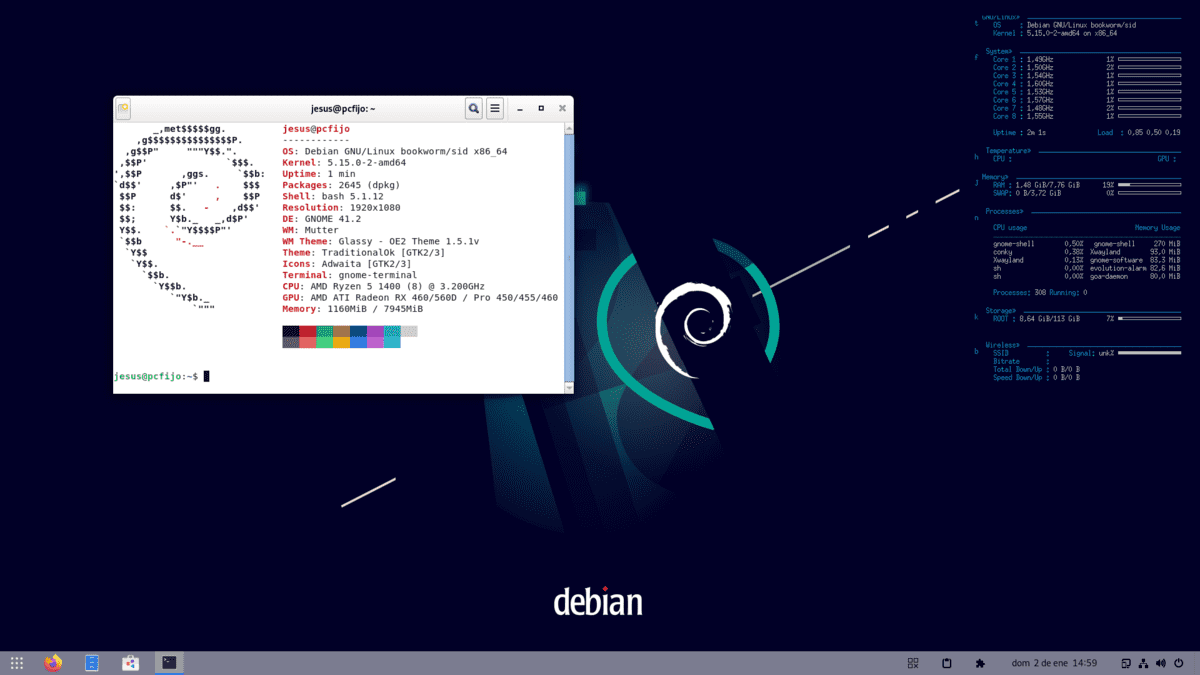Click the Kernel: 5.15.0-2-amd64 line in terminal
Image resolution: width=1200 pixels, height=675 pixels.
pyautogui.click(x=344, y=162)
